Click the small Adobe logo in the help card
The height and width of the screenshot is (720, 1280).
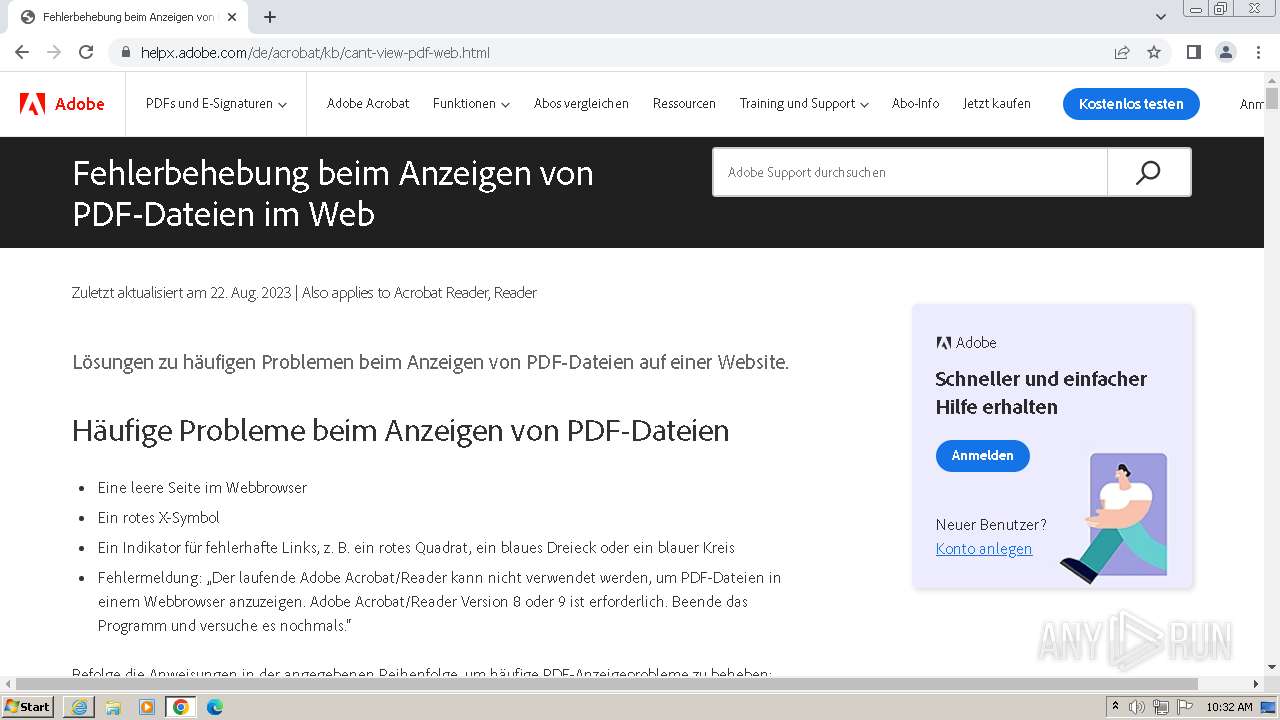966,343
